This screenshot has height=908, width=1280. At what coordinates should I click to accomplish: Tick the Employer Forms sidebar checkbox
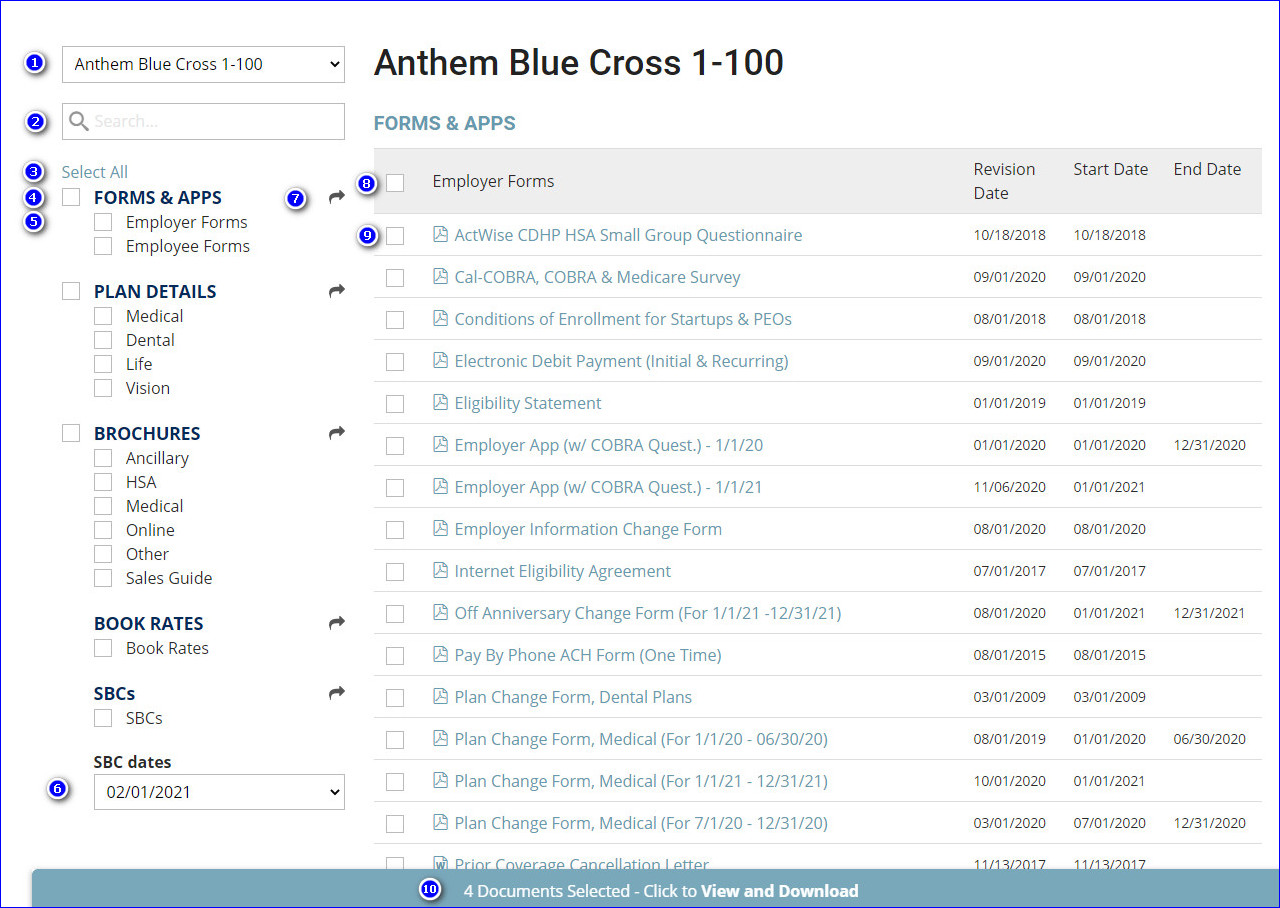coord(103,222)
